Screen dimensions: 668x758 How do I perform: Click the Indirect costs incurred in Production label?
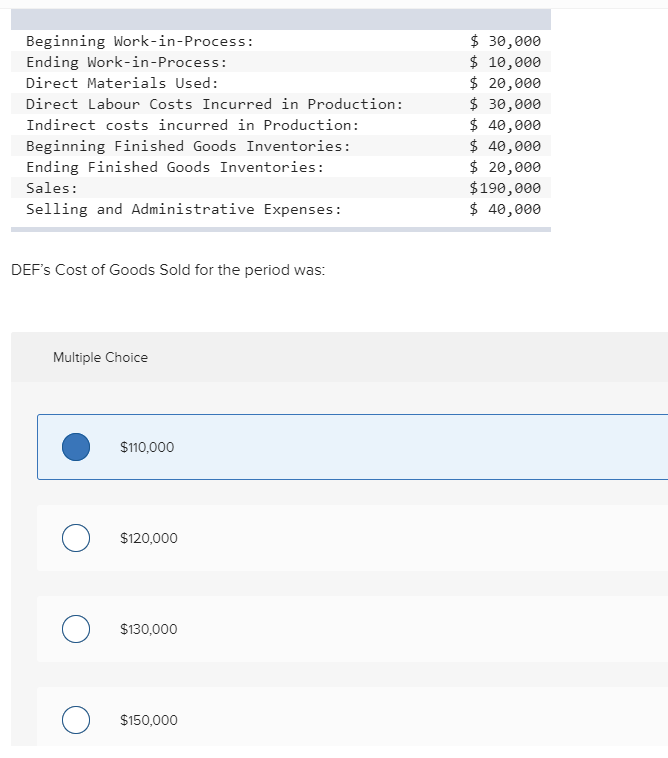point(192,125)
